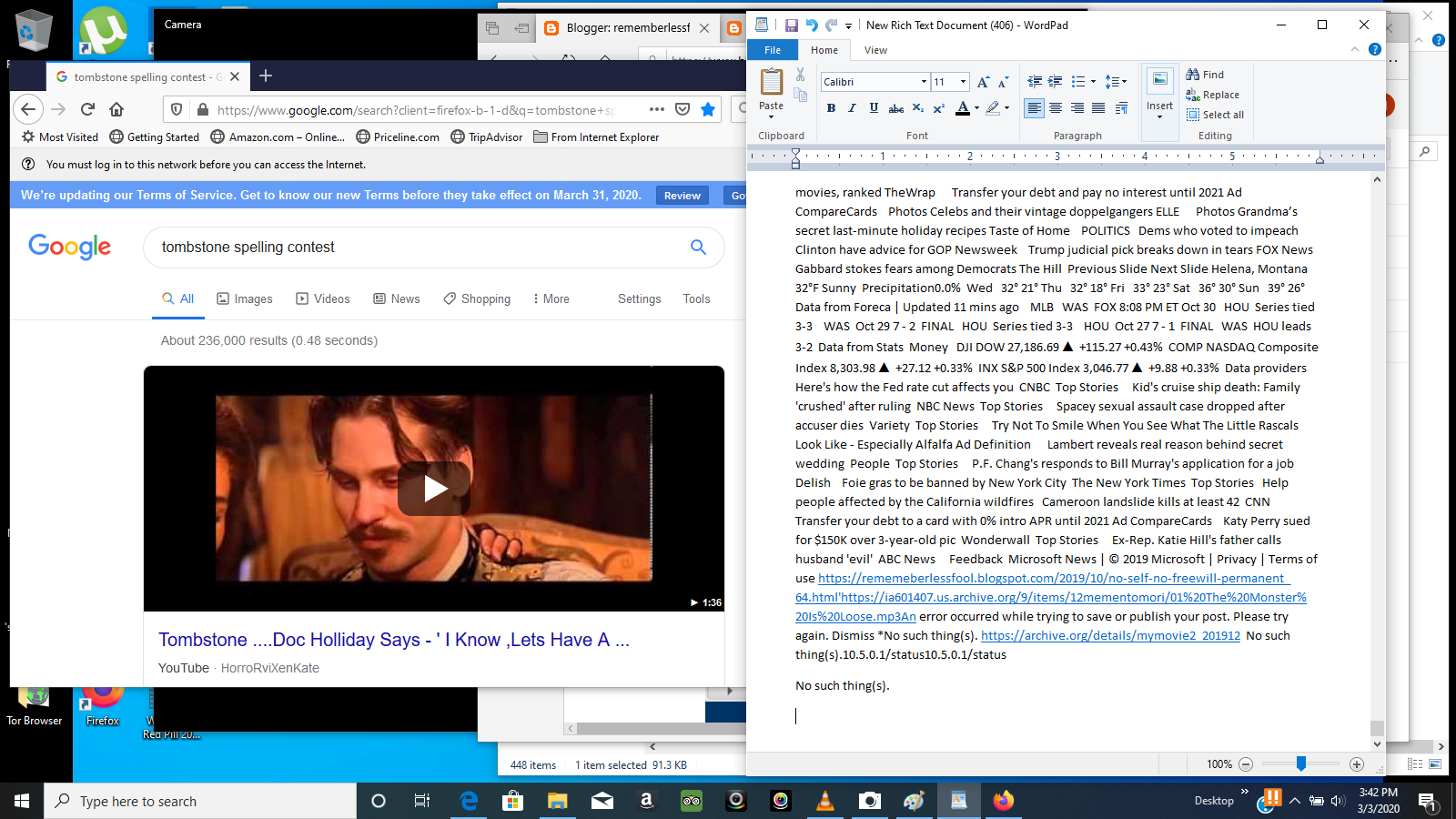Open File Explorer from taskbar
1456x819 pixels.
point(557,801)
